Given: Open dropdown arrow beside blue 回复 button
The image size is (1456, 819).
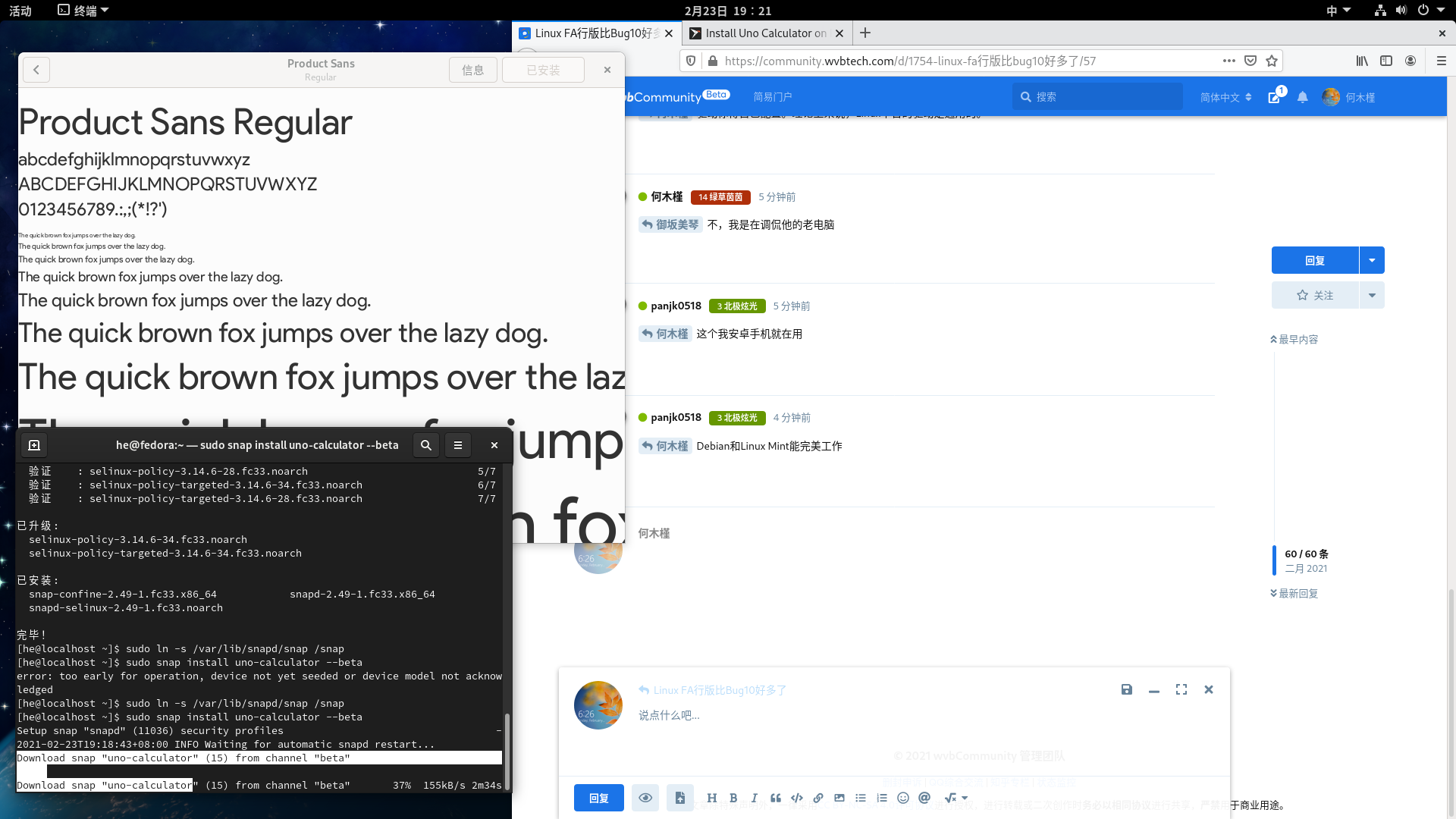Looking at the screenshot, I should point(1372,260).
